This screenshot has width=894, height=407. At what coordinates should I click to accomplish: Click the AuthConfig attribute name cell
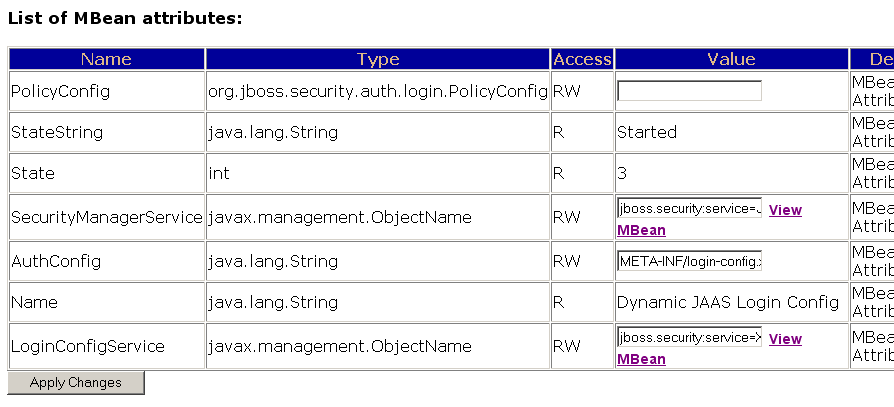pos(54,261)
